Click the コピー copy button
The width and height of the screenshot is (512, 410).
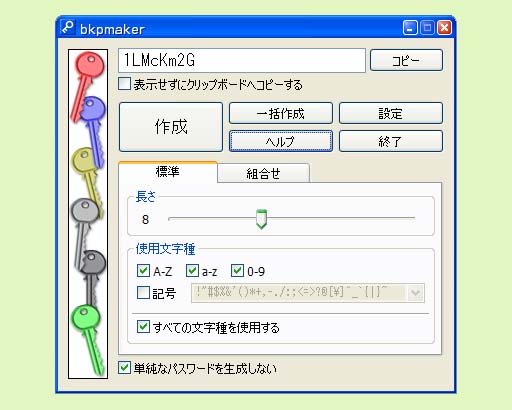(406, 60)
